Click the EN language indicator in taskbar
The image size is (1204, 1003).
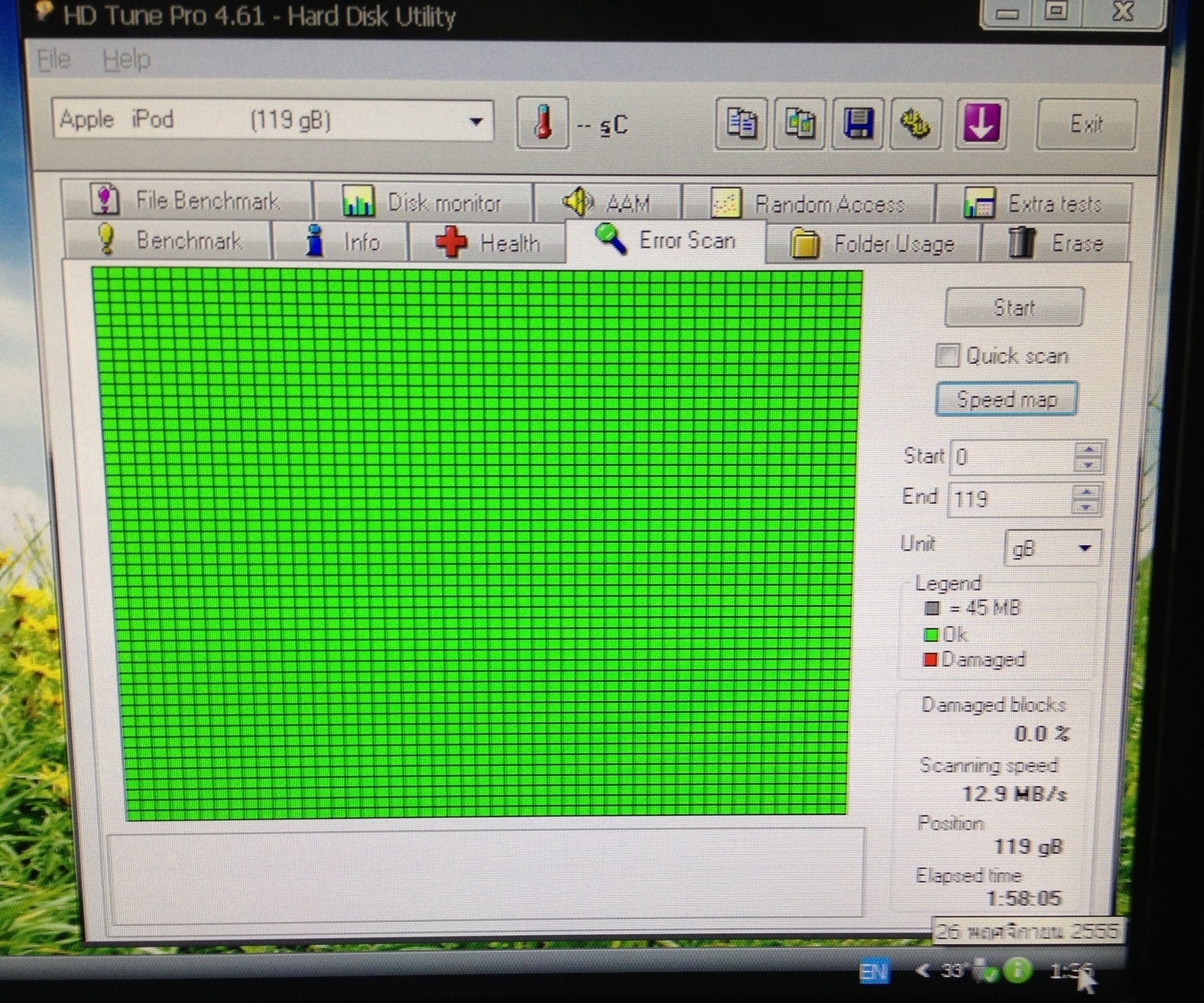(x=874, y=972)
